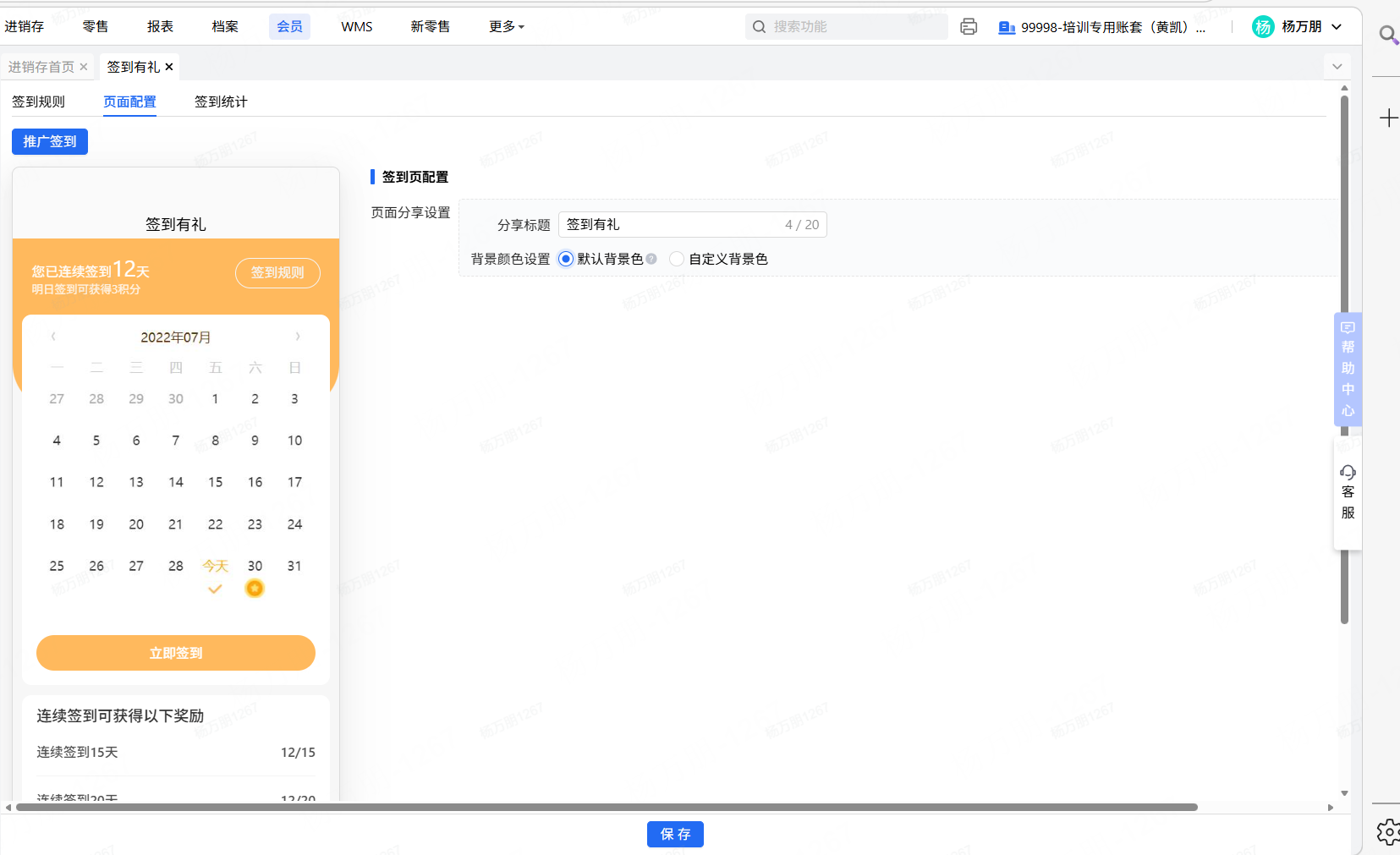Click the 推广签到 button
Viewport: 1400px width, 855px height.
(50, 141)
